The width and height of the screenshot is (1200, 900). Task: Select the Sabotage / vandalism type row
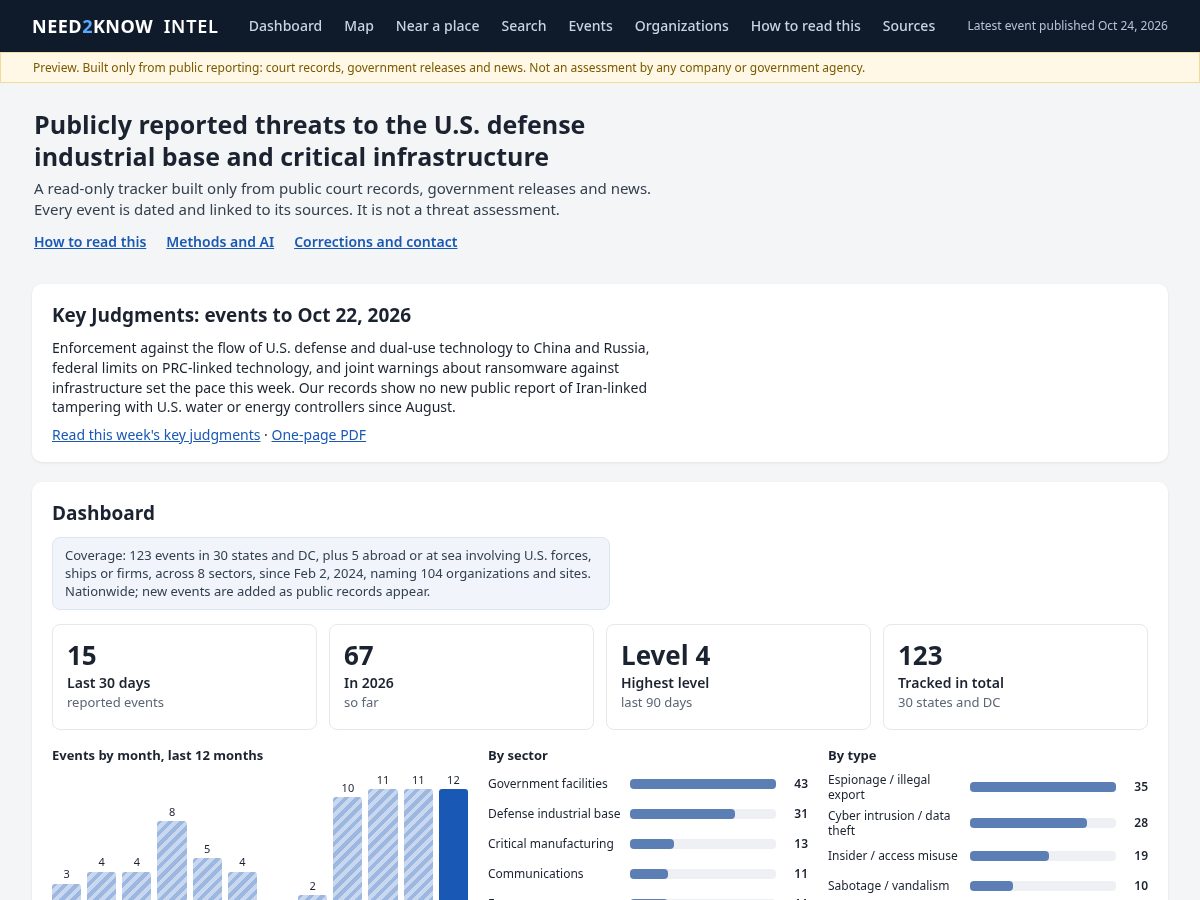pos(988,886)
